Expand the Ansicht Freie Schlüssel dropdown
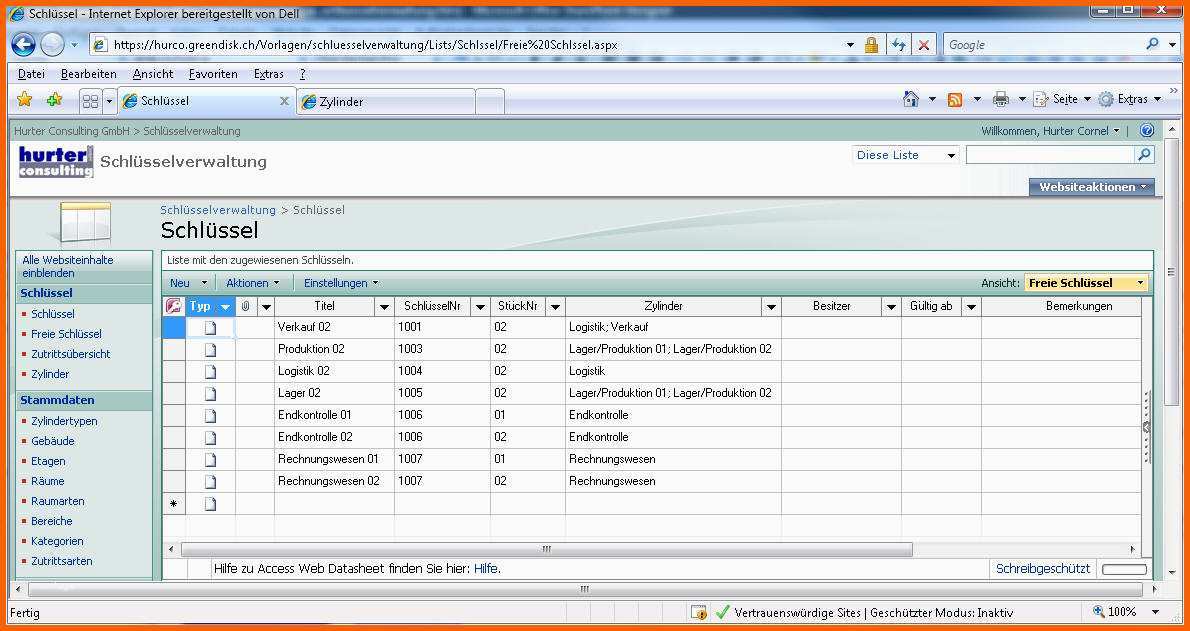The height and width of the screenshot is (631, 1190). coord(1140,283)
